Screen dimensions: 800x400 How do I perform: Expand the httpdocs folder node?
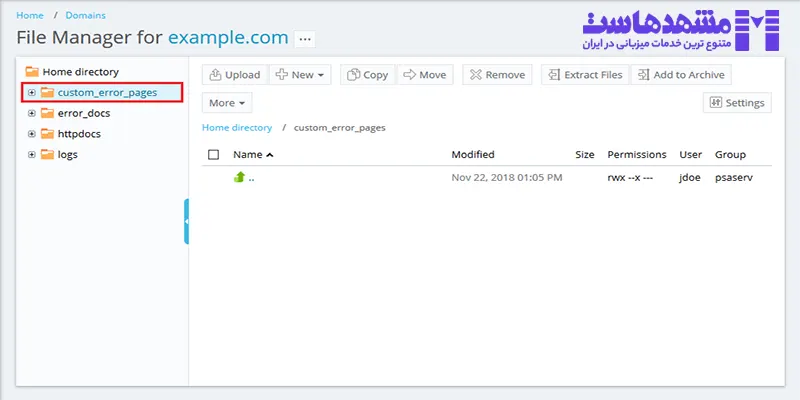tap(32, 134)
